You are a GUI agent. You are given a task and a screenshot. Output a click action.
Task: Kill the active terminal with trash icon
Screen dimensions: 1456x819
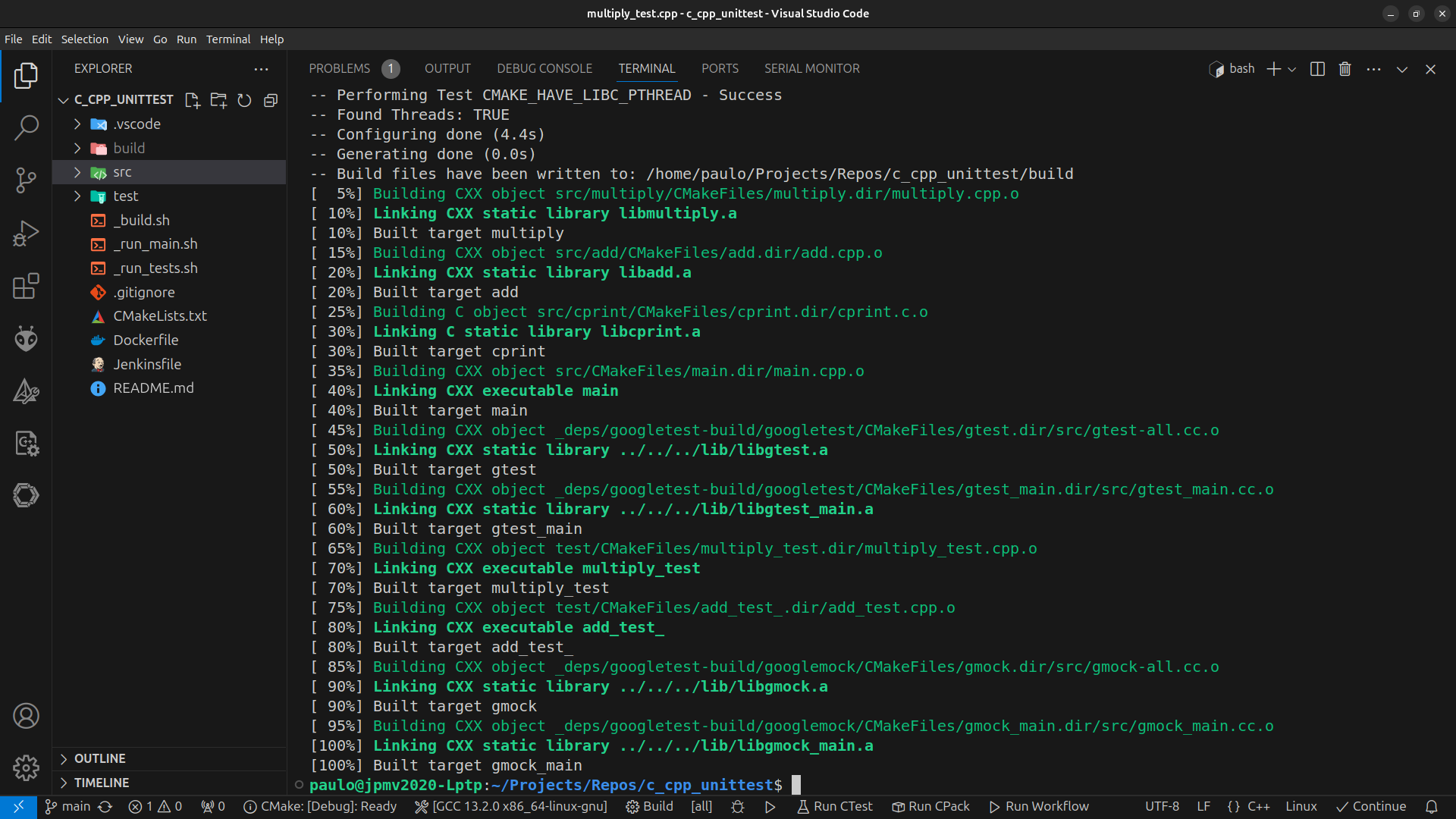1344,68
